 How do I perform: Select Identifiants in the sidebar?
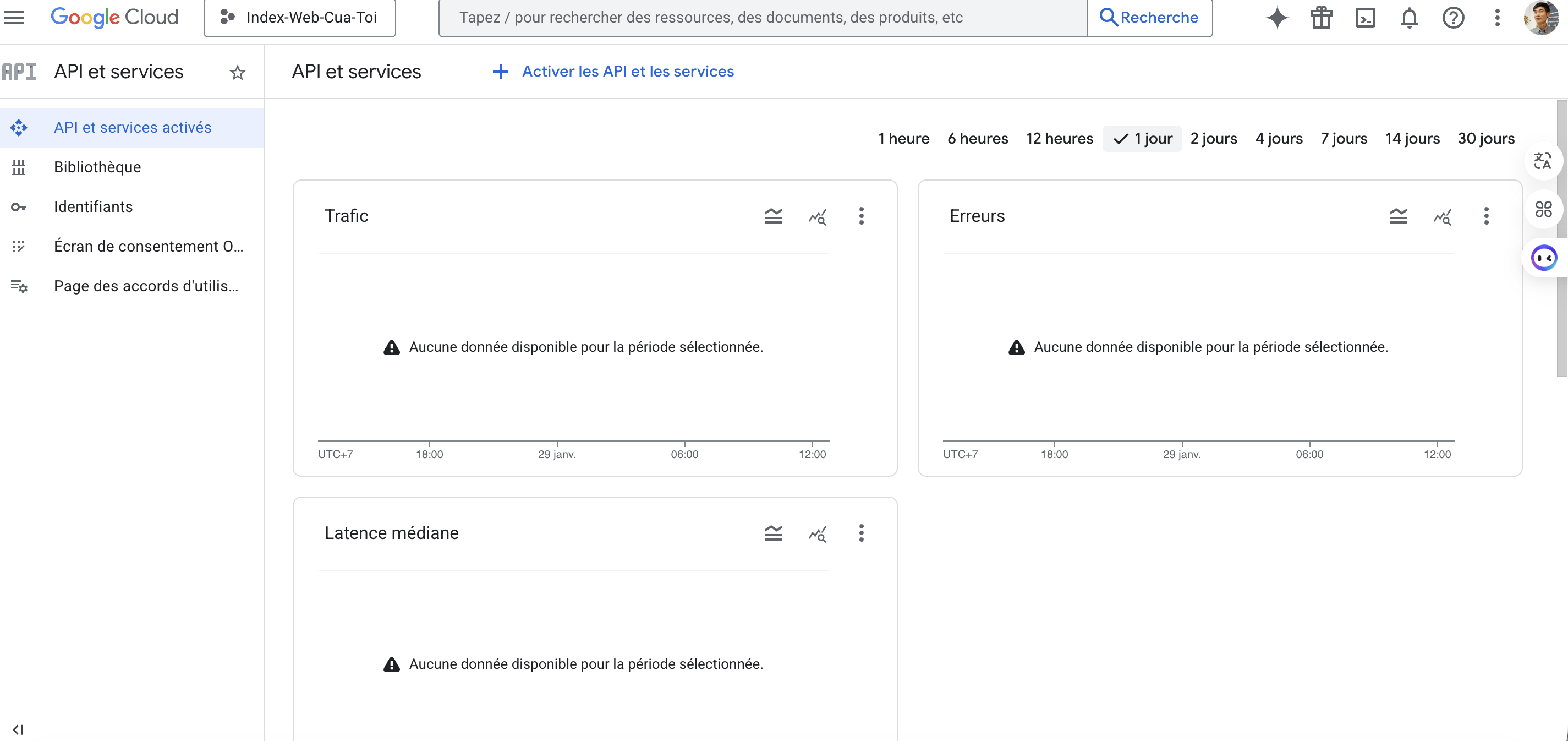click(x=92, y=206)
